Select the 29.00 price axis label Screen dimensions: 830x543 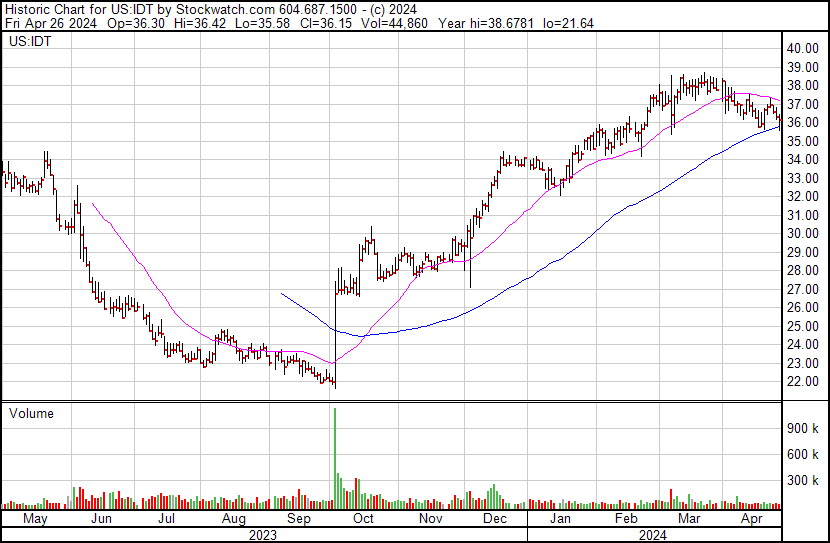(803, 252)
